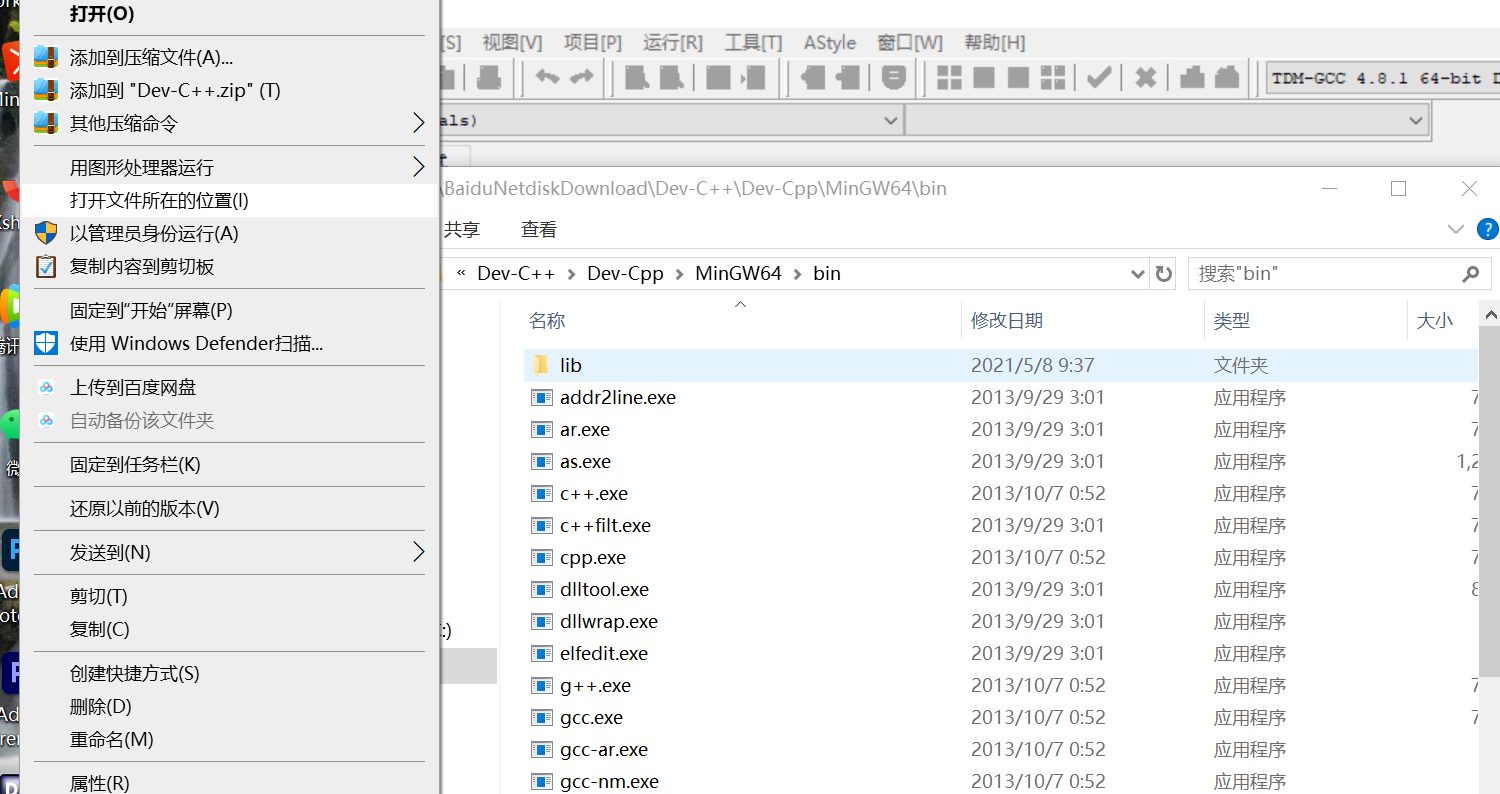Screen dimensions: 1500x794
Task: Click archive icon beside 添加到 "Dev-C++.zip"
Action: (x=46, y=90)
